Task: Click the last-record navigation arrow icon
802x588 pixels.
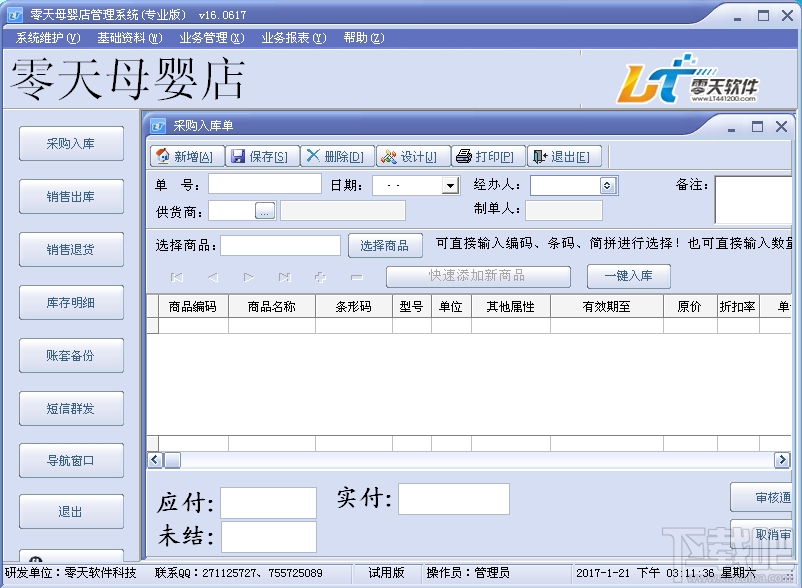Action: pos(285,276)
